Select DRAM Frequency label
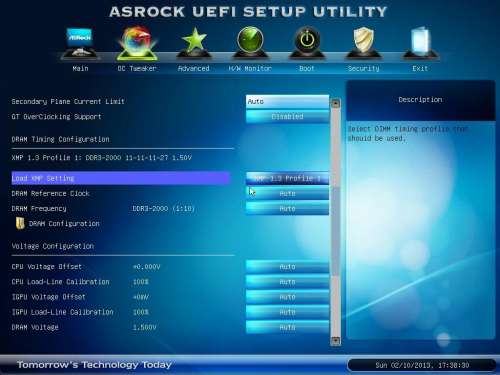The image size is (500, 375). 39,209
